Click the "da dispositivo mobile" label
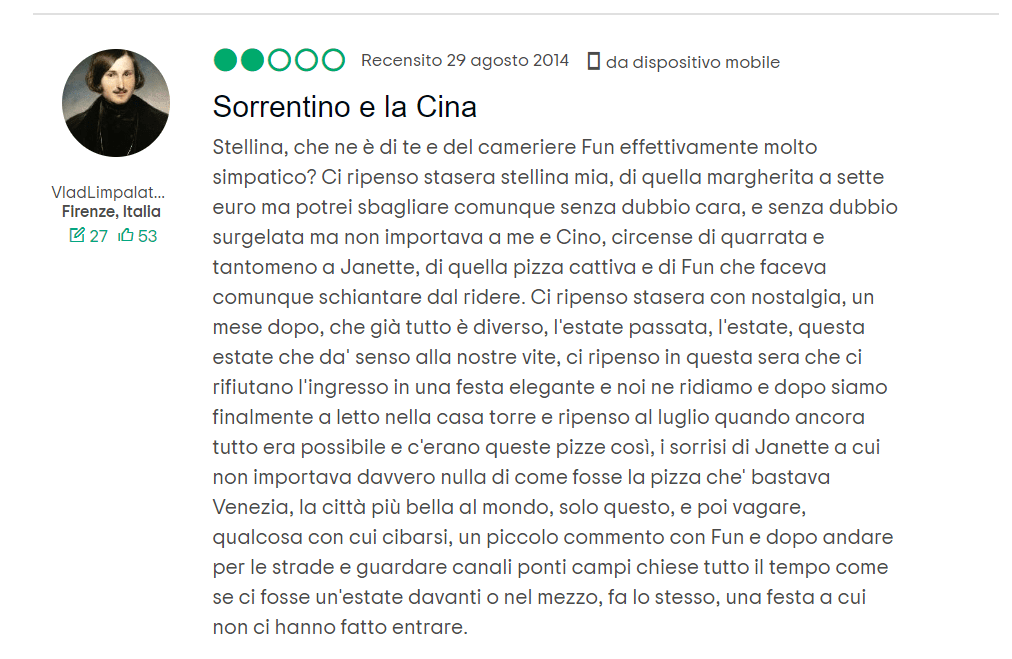 [692, 62]
